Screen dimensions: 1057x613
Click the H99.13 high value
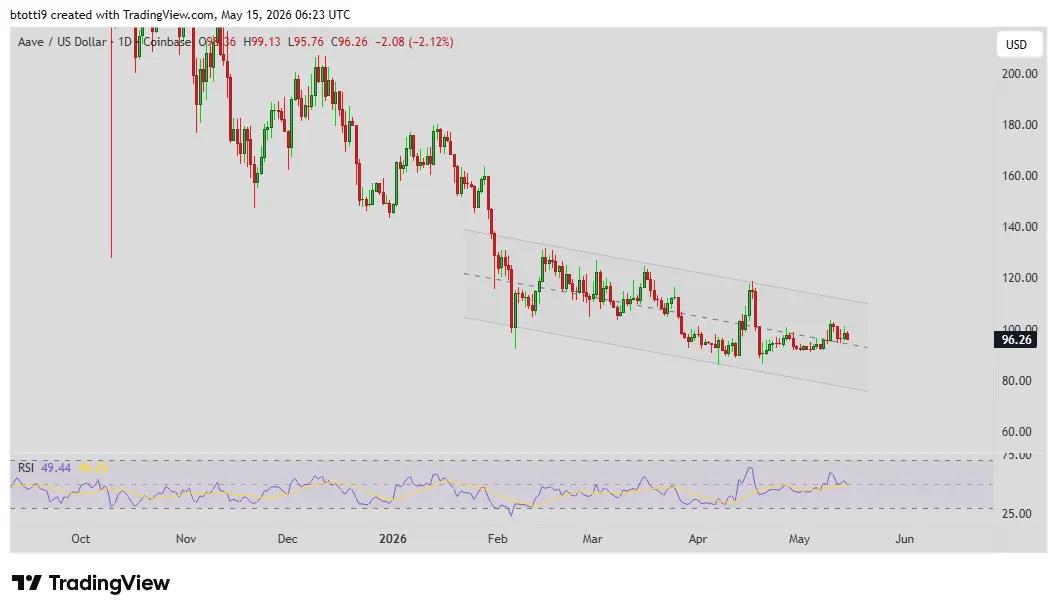pos(262,42)
